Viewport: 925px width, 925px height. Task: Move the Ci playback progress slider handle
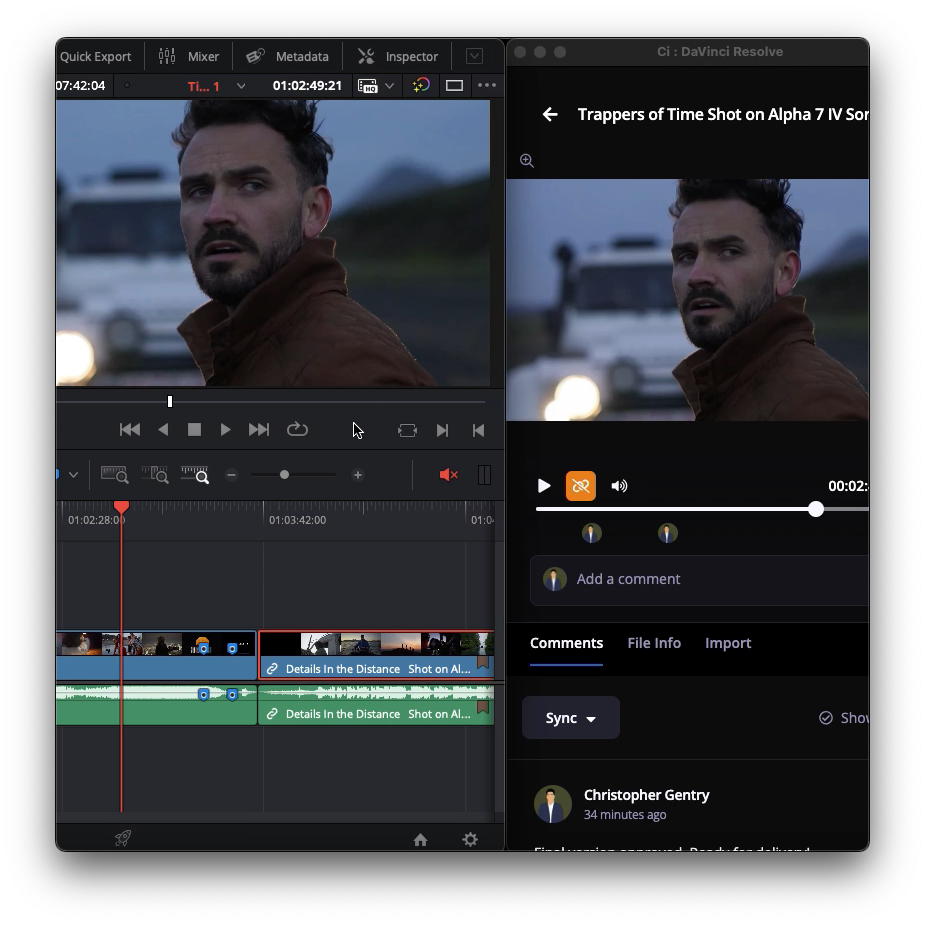[x=816, y=509]
